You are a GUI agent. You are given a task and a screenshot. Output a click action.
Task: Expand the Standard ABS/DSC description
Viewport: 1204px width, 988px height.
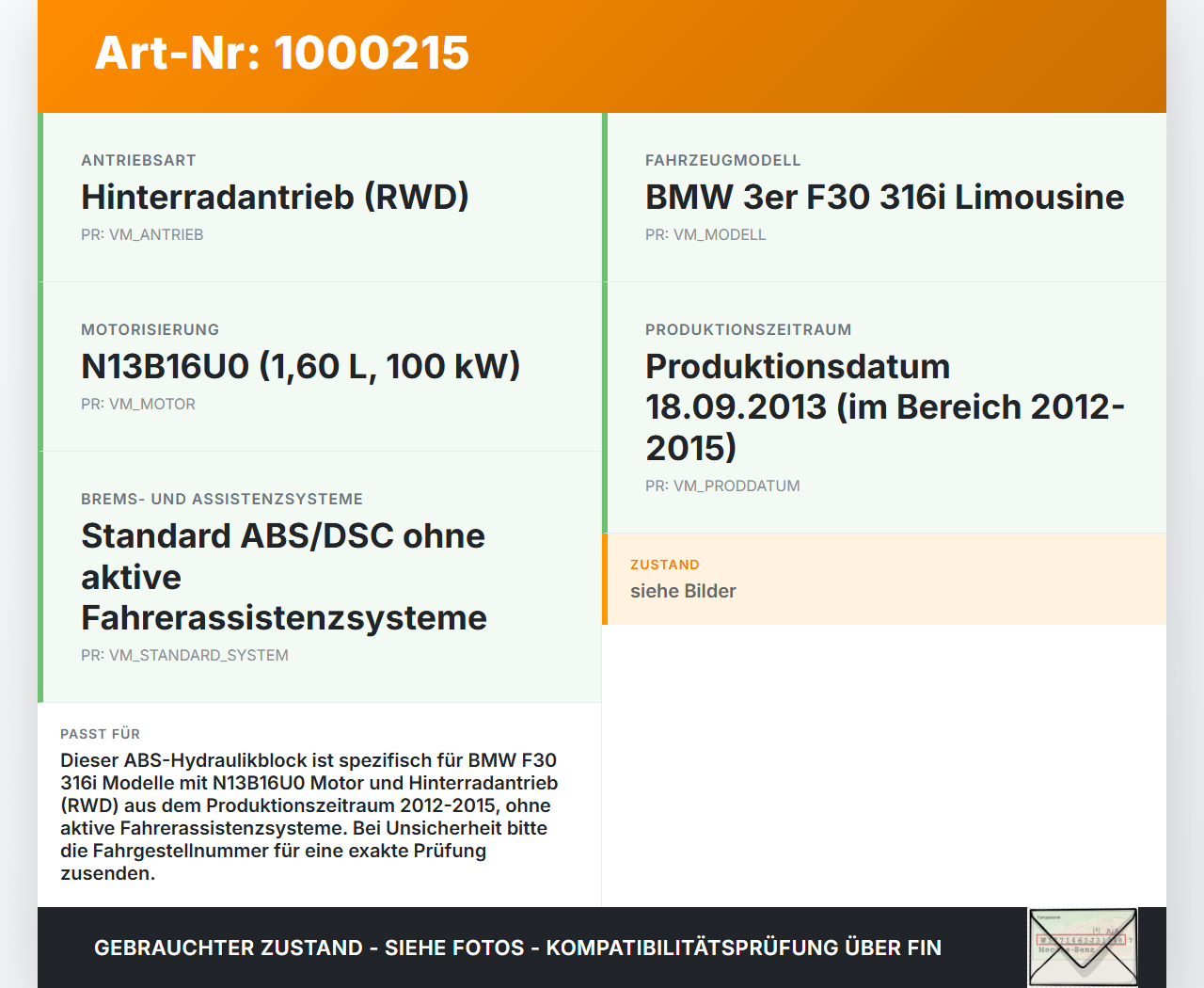284,576
